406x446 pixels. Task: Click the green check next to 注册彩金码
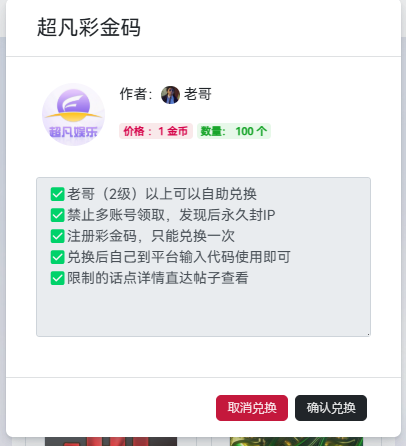click(x=57, y=236)
